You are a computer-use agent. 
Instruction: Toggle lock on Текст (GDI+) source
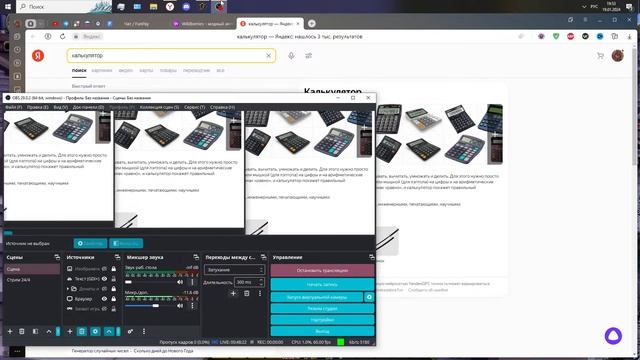click(x=113, y=279)
